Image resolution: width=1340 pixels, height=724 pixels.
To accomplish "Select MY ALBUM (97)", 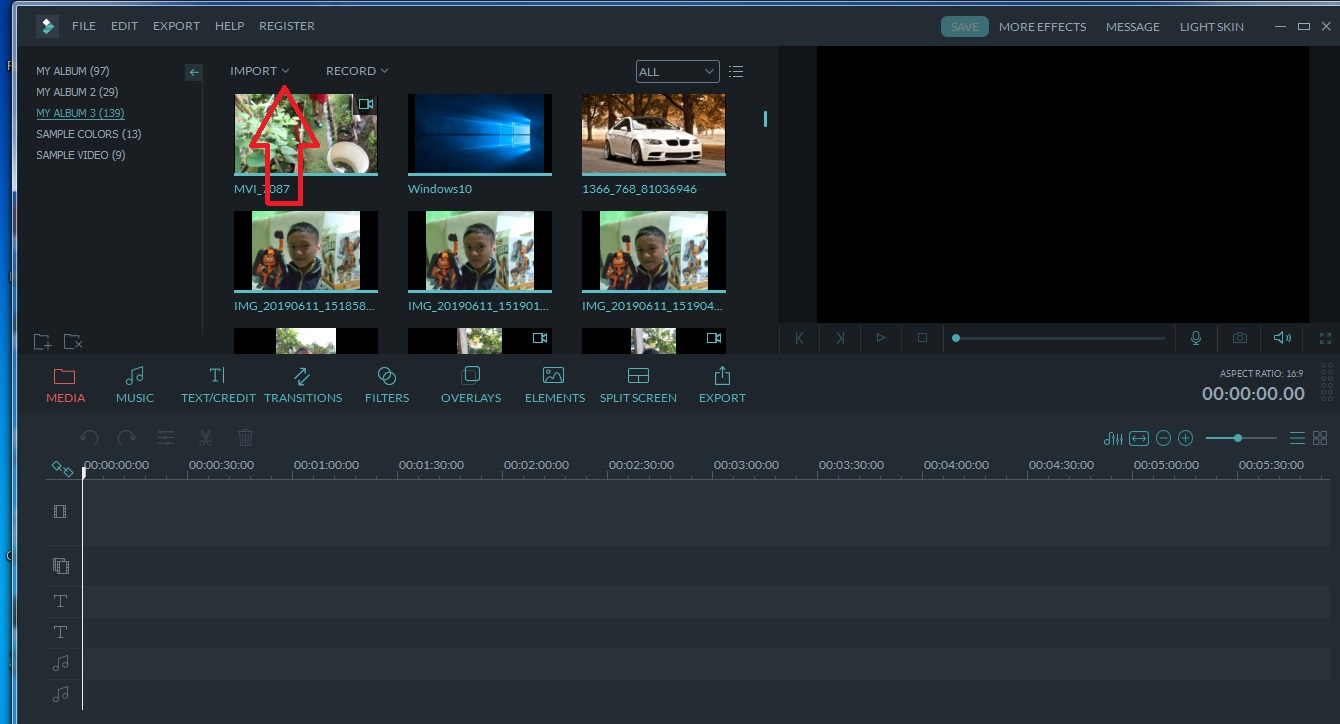I will 73,71.
